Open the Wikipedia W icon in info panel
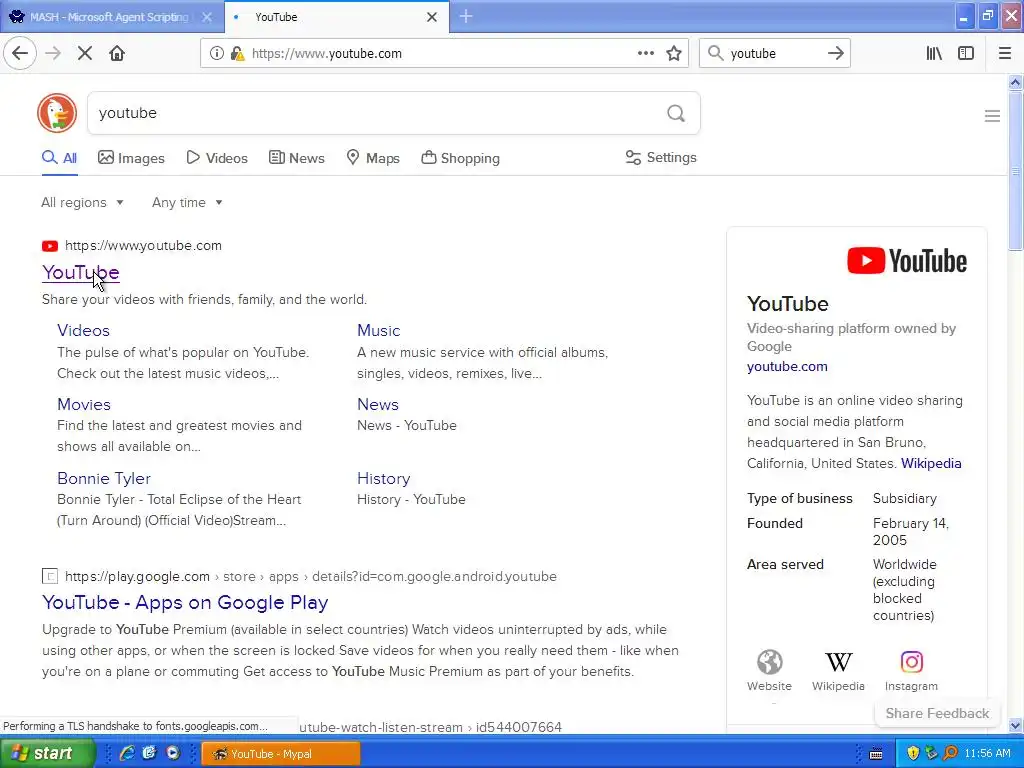Image resolution: width=1024 pixels, height=768 pixels. tap(838, 662)
